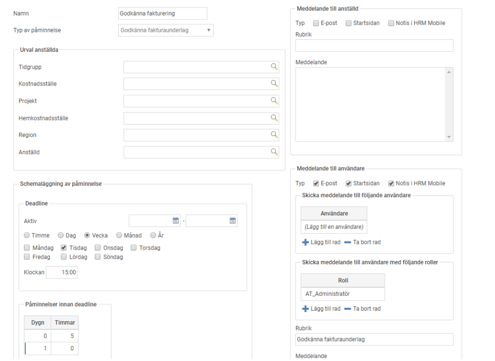Select the Timme radio button

click(x=27, y=235)
